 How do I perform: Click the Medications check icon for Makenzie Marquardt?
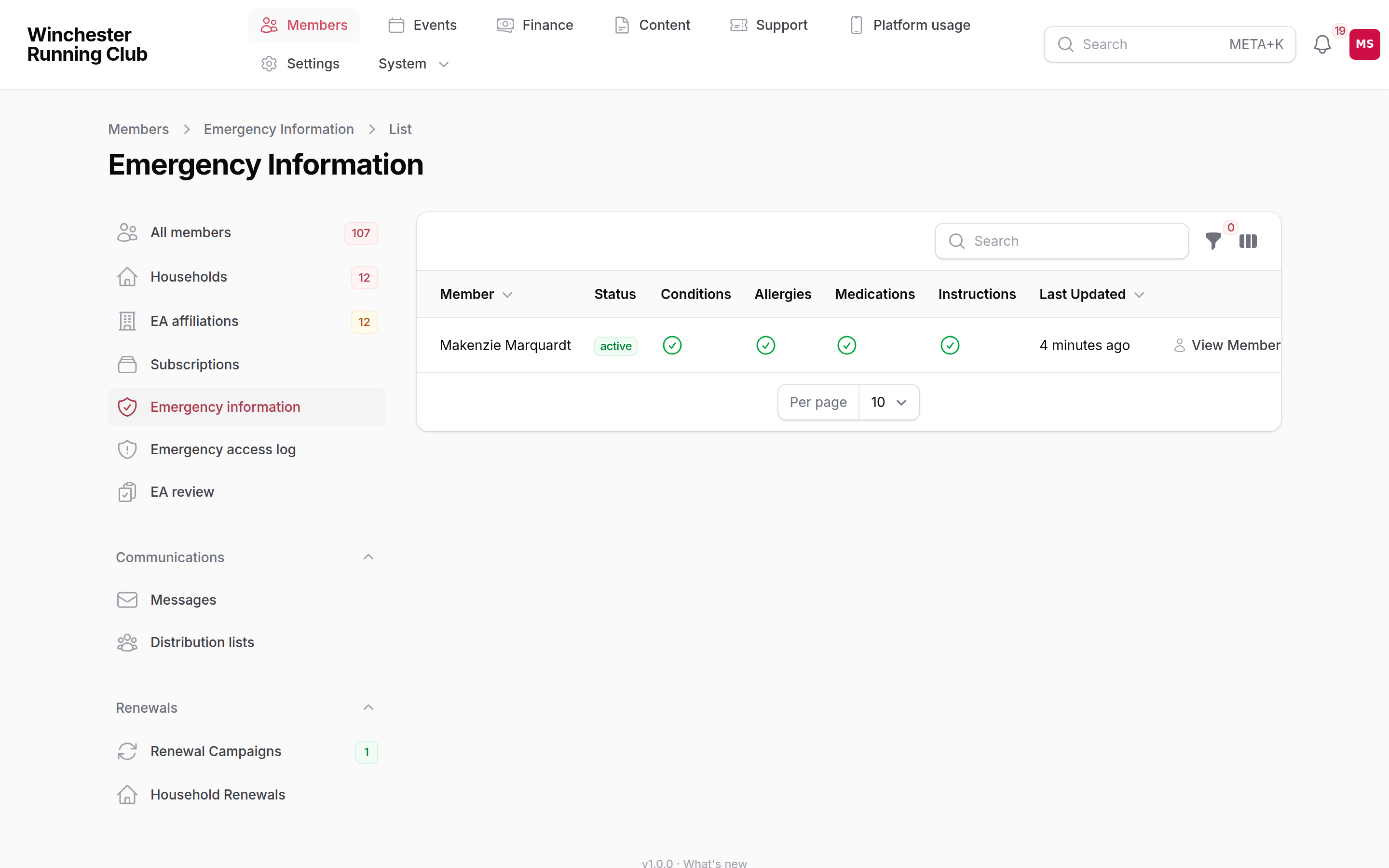(846, 345)
